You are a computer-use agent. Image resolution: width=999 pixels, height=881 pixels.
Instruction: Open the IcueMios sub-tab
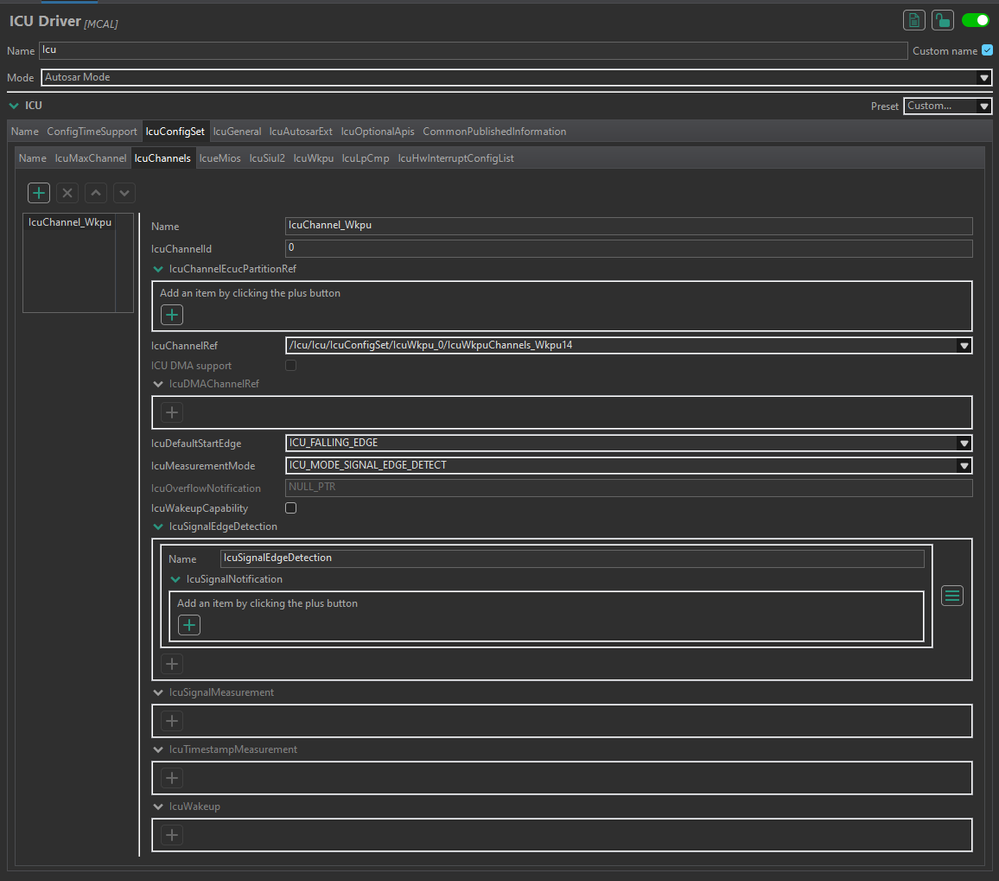pyautogui.click(x=220, y=159)
